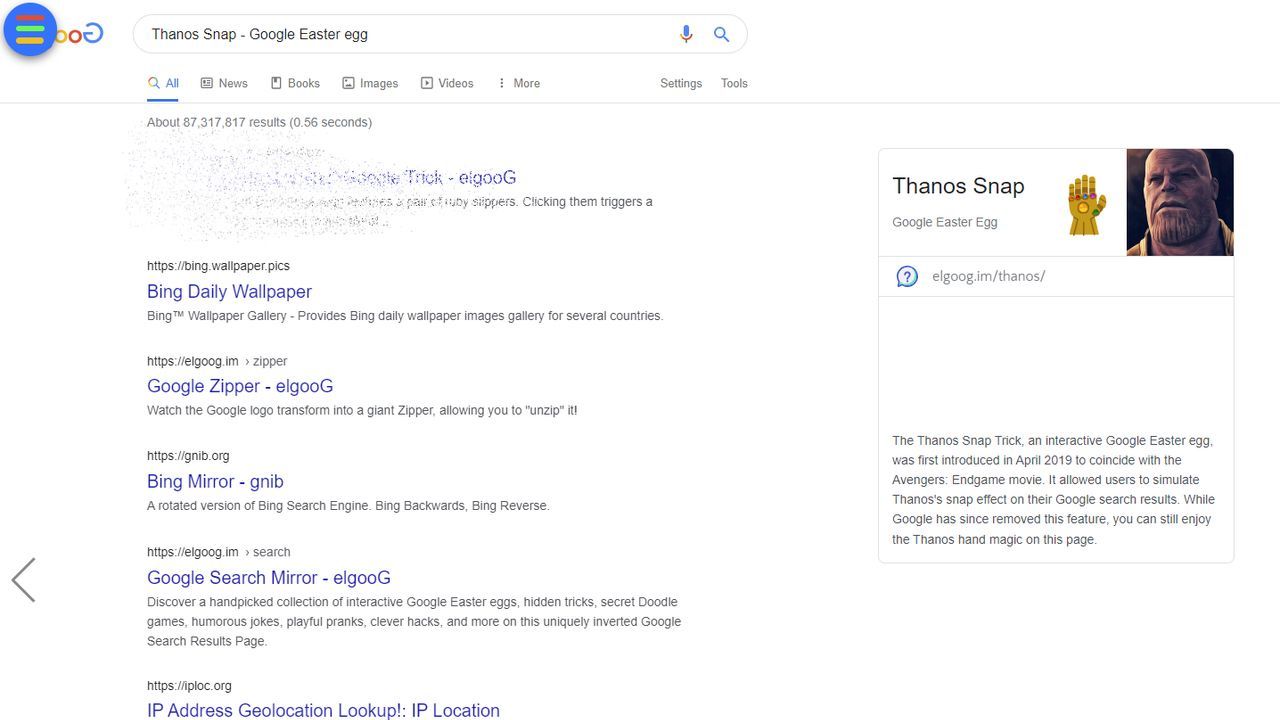Click the question bubble icon beside elgoog.im/thanos/
Screen dimensions: 1280x720
(907, 276)
